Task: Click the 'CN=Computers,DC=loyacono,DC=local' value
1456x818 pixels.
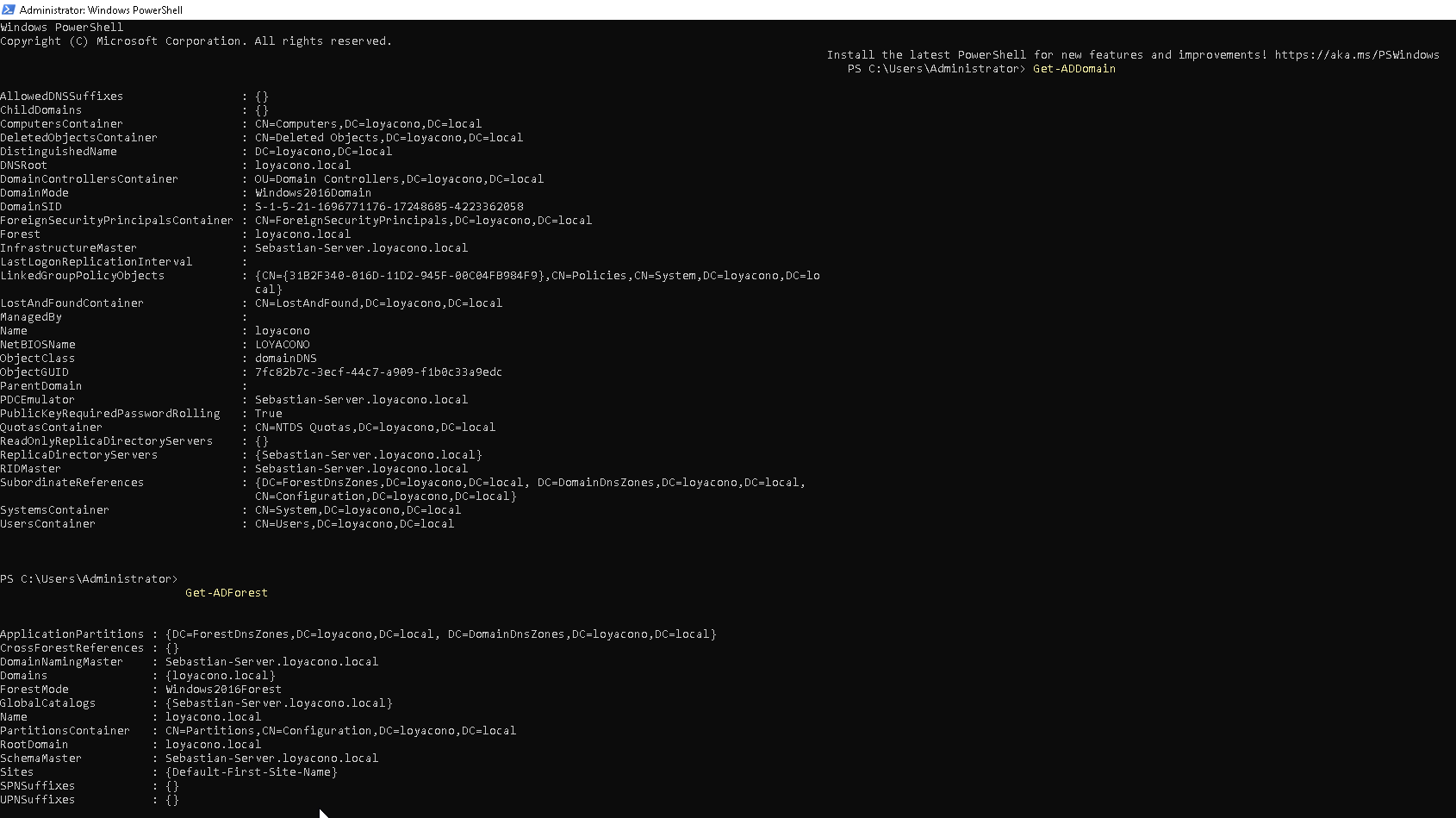Action: point(368,124)
